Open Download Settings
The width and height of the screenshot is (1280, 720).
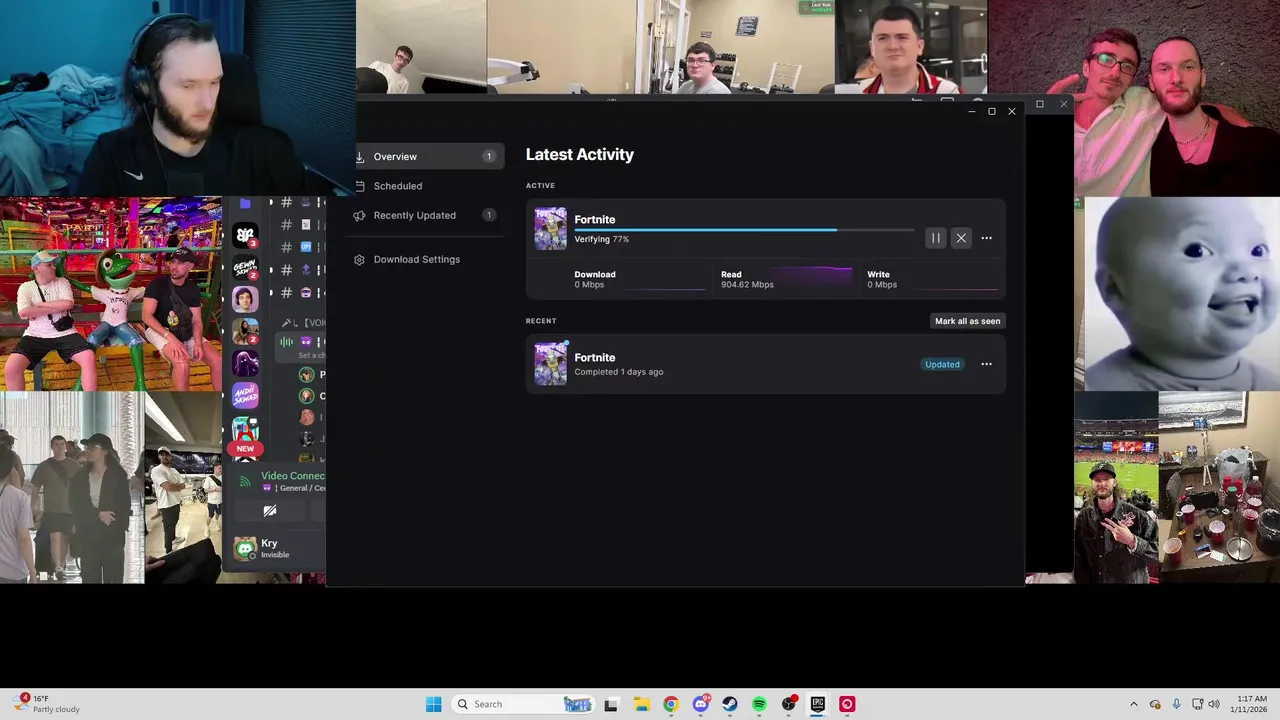(416, 259)
